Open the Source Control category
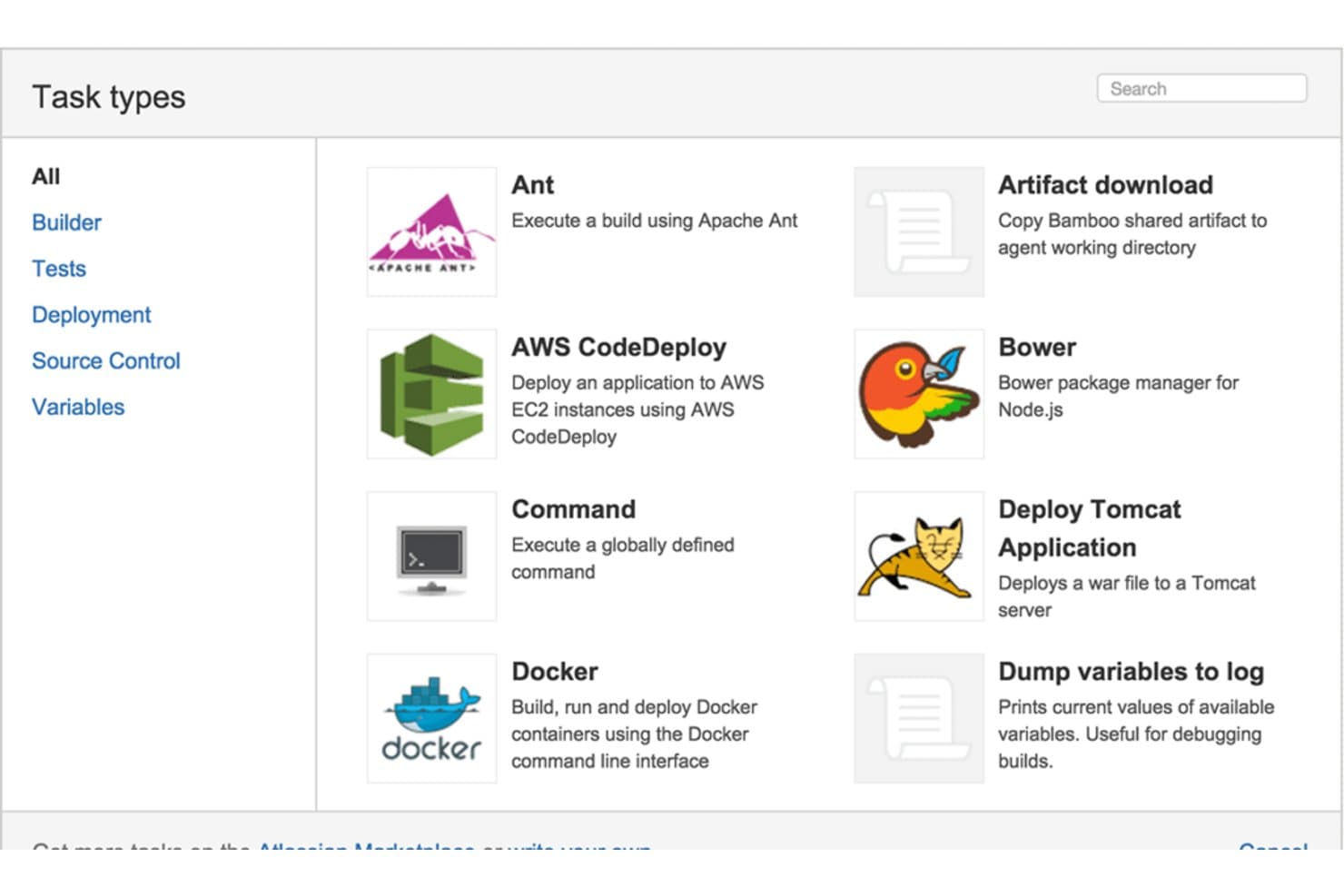 (106, 361)
